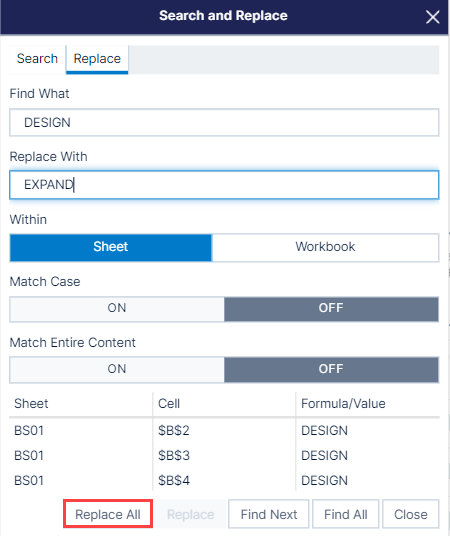This screenshot has height=536, width=450.
Task: Click the Replace All button
Action: click(x=108, y=514)
